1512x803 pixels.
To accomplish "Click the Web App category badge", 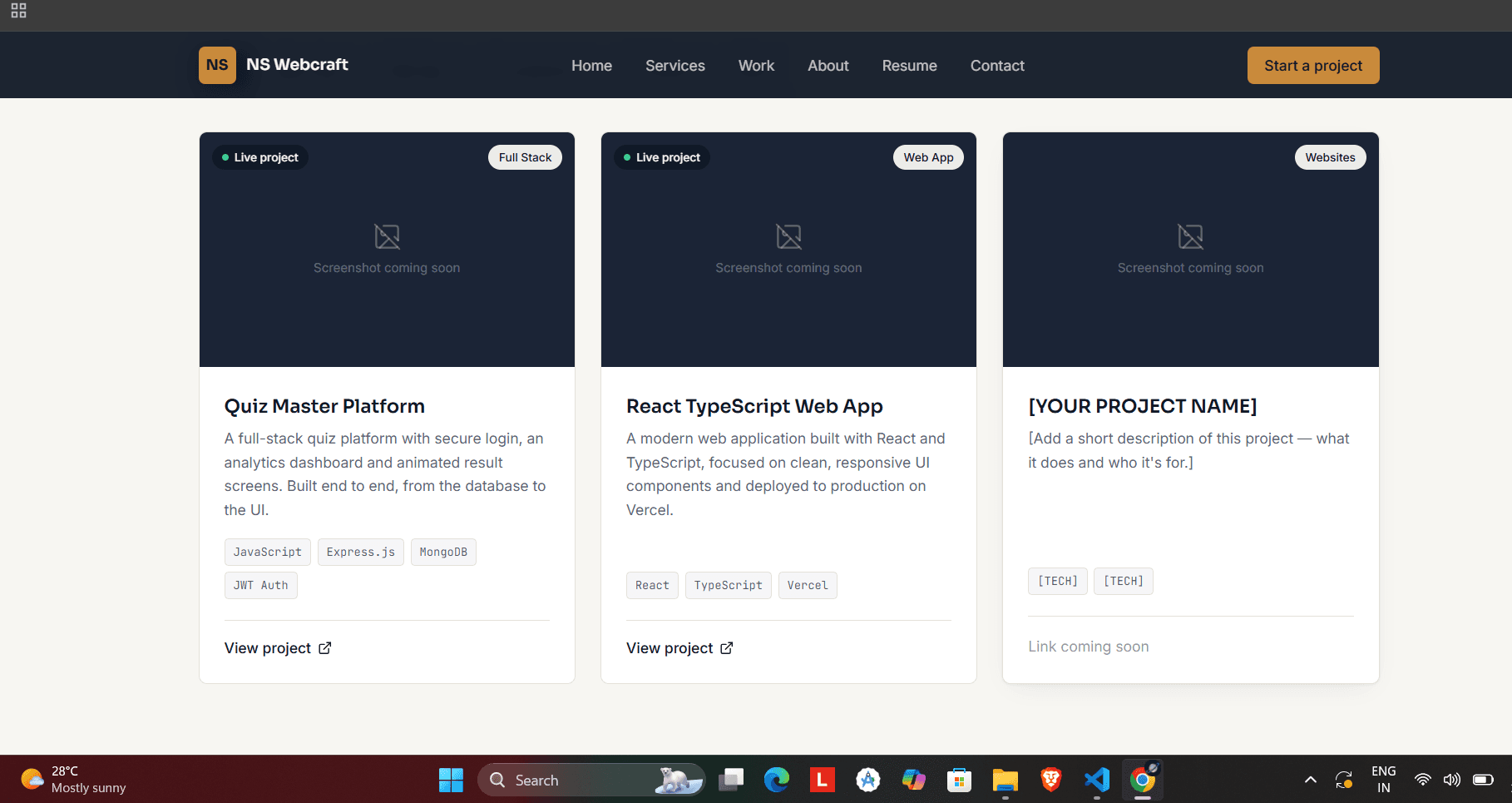I will 928,157.
